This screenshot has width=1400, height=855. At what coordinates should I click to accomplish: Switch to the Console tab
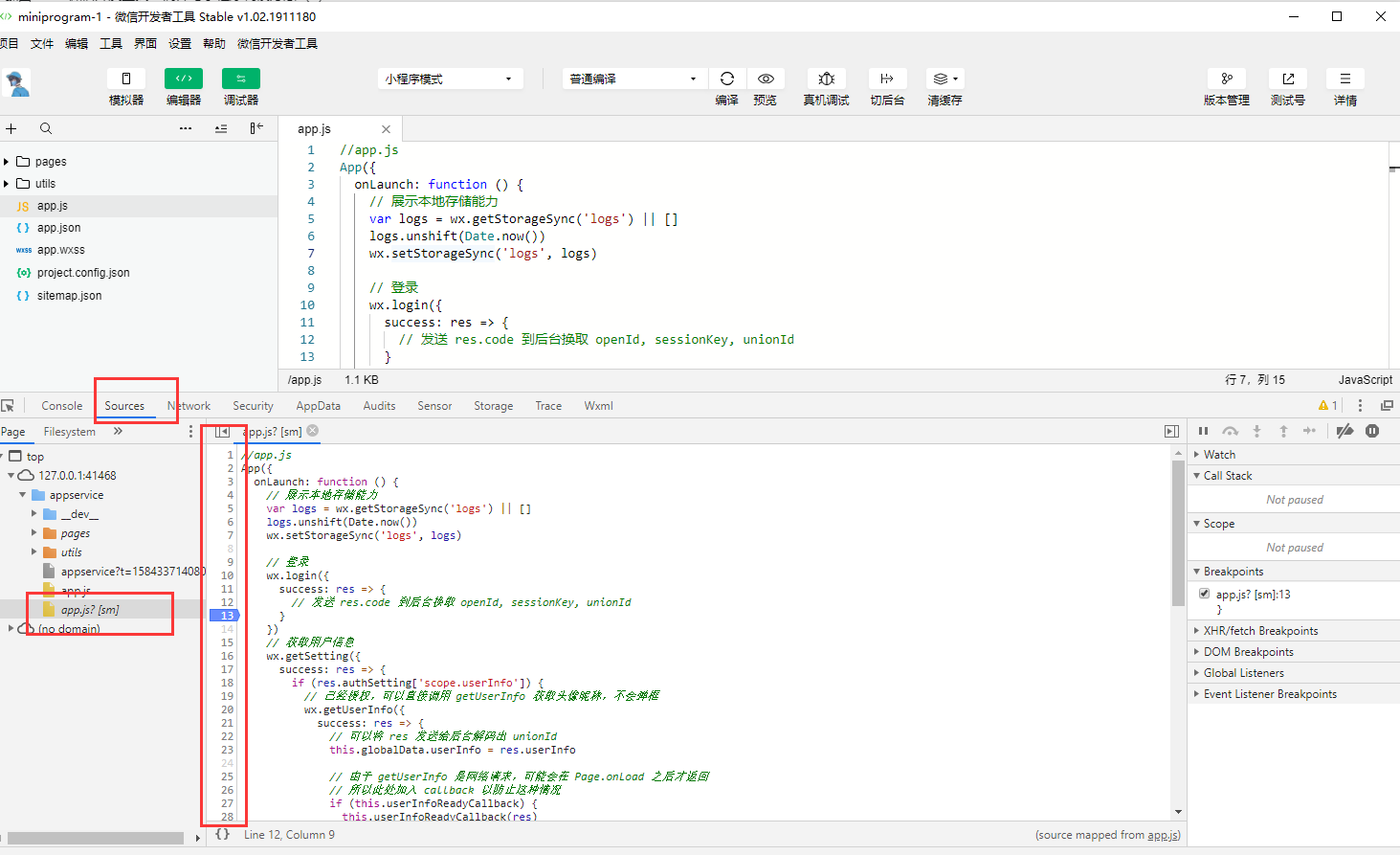(x=61, y=406)
